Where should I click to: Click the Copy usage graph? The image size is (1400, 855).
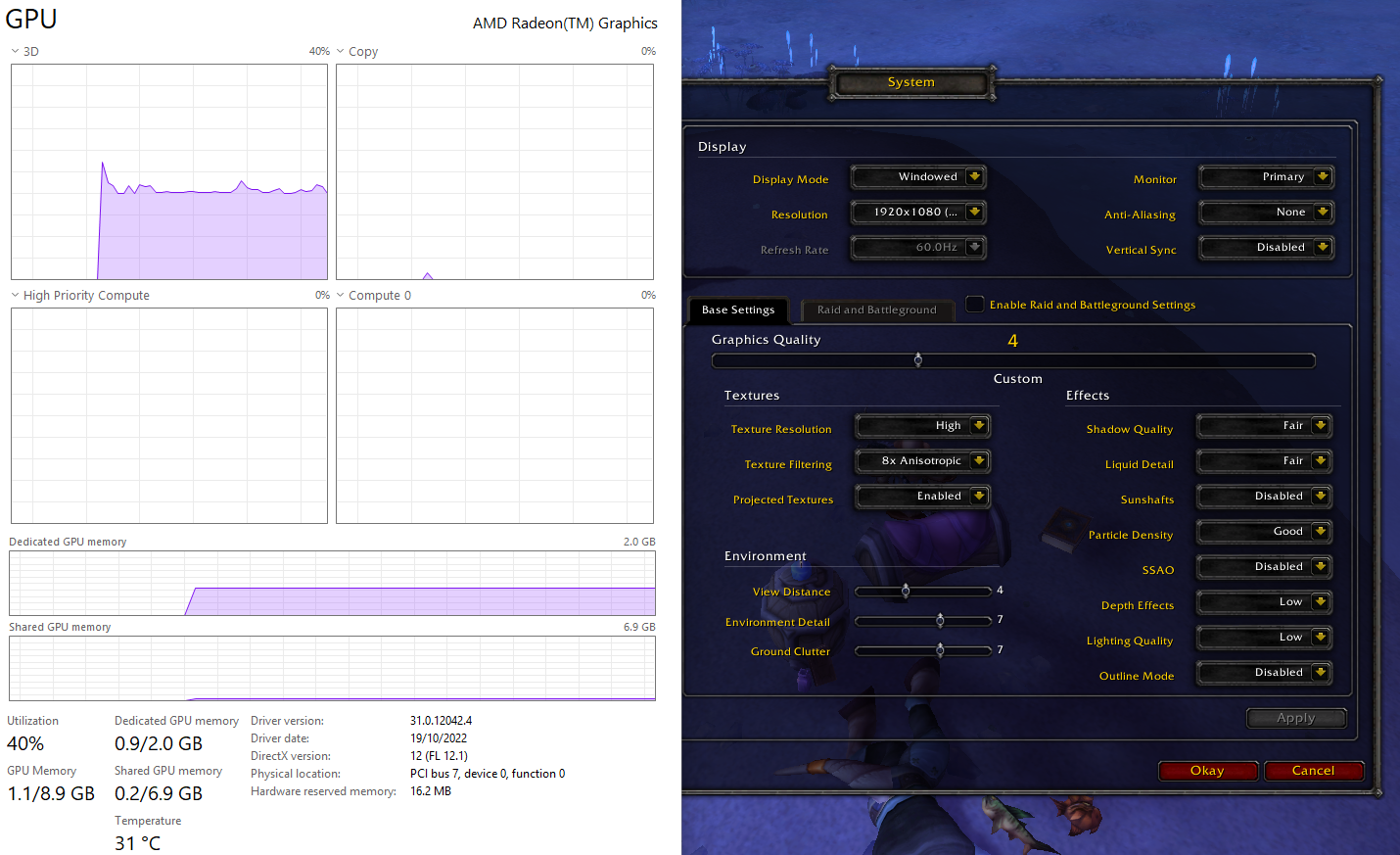(x=494, y=172)
